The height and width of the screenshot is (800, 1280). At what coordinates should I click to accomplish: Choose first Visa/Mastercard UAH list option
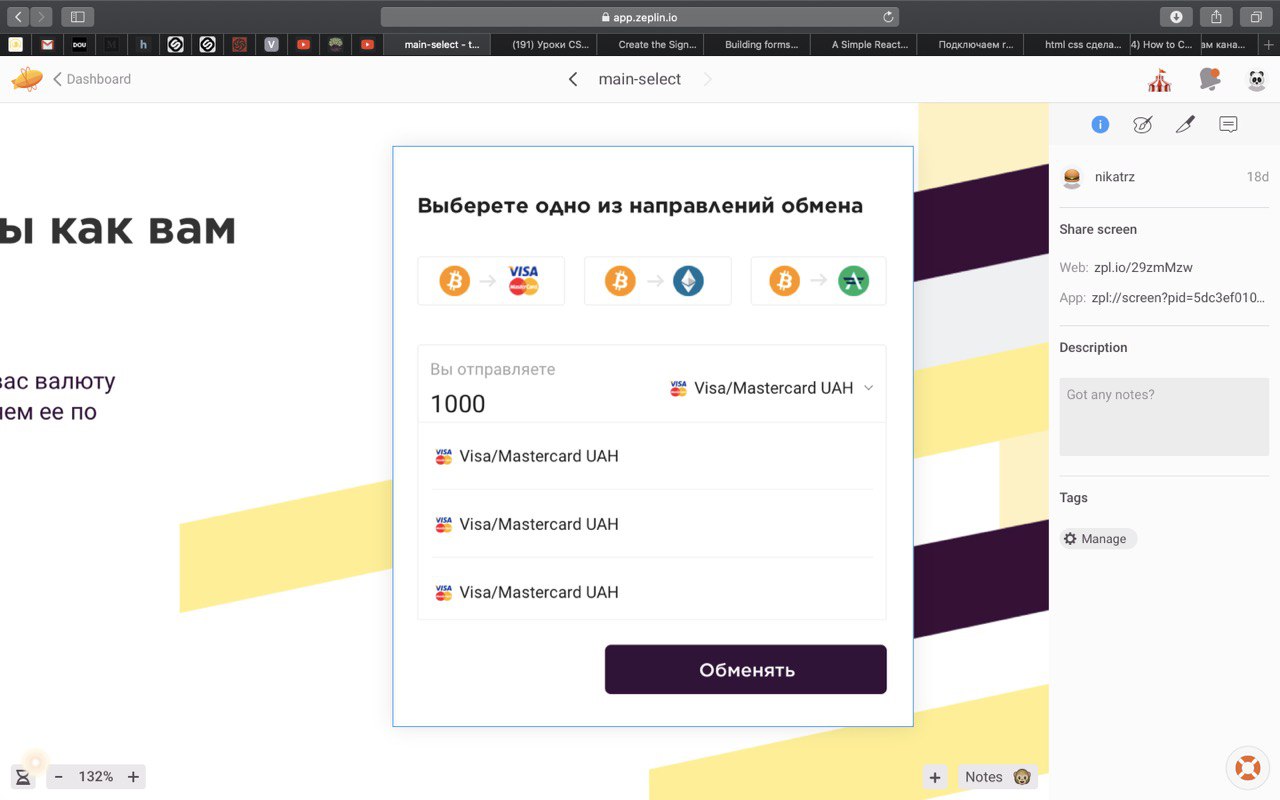(652, 456)
